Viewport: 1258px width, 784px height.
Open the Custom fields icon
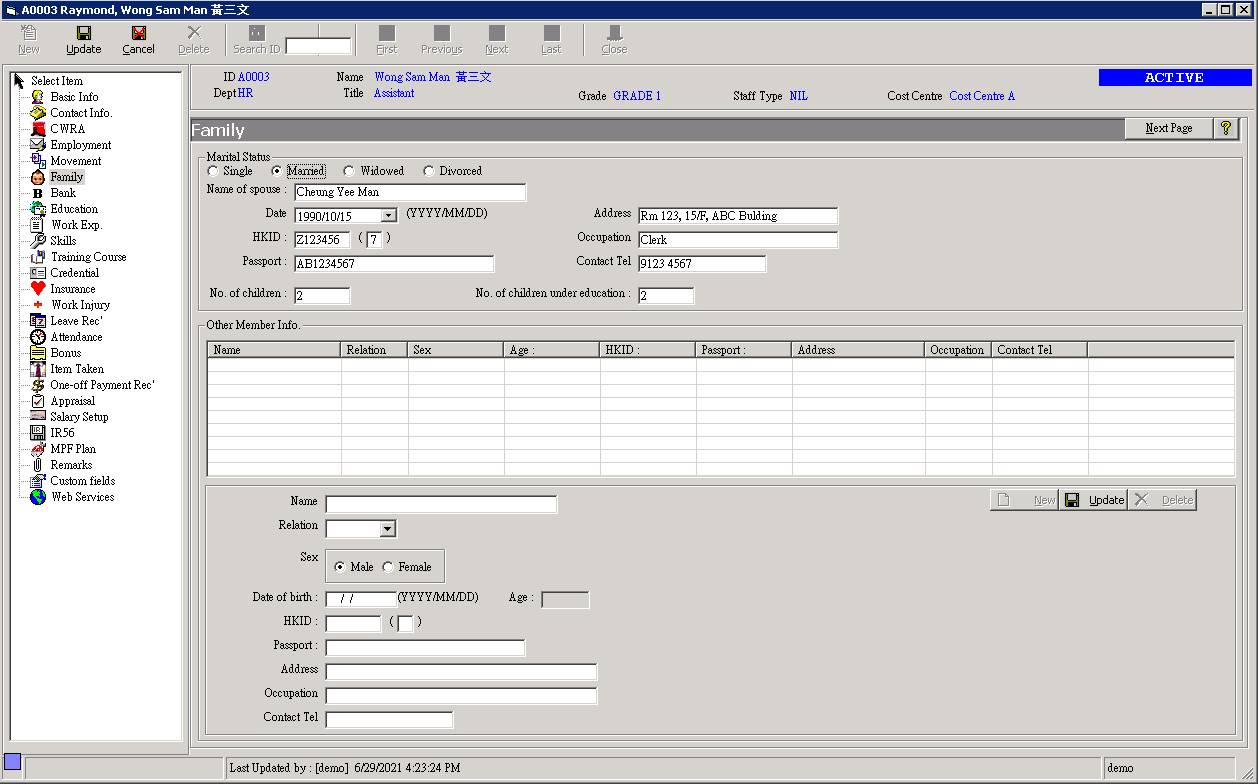(x=38, y=481)
